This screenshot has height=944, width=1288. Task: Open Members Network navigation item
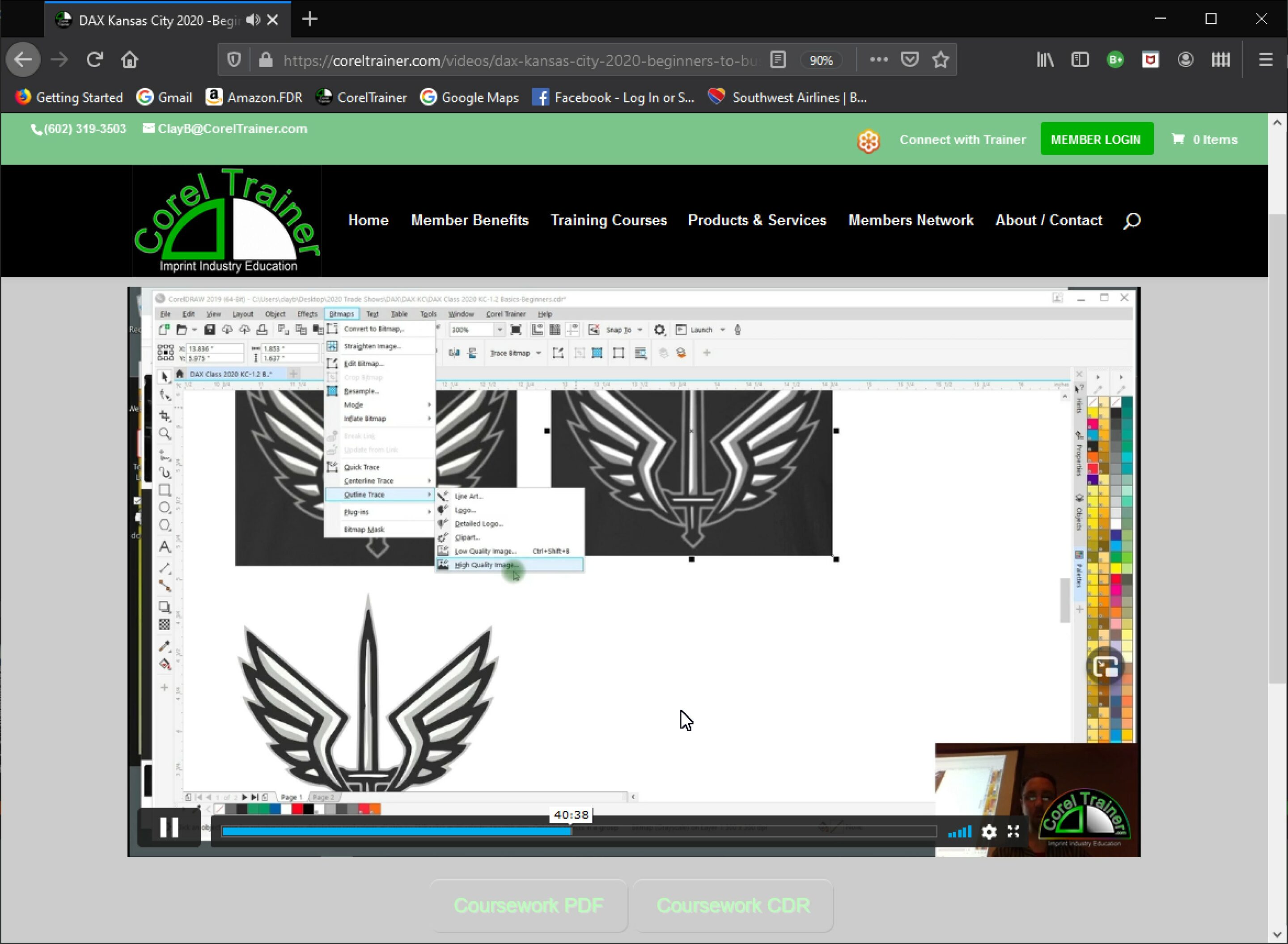[x=911, y=220]
